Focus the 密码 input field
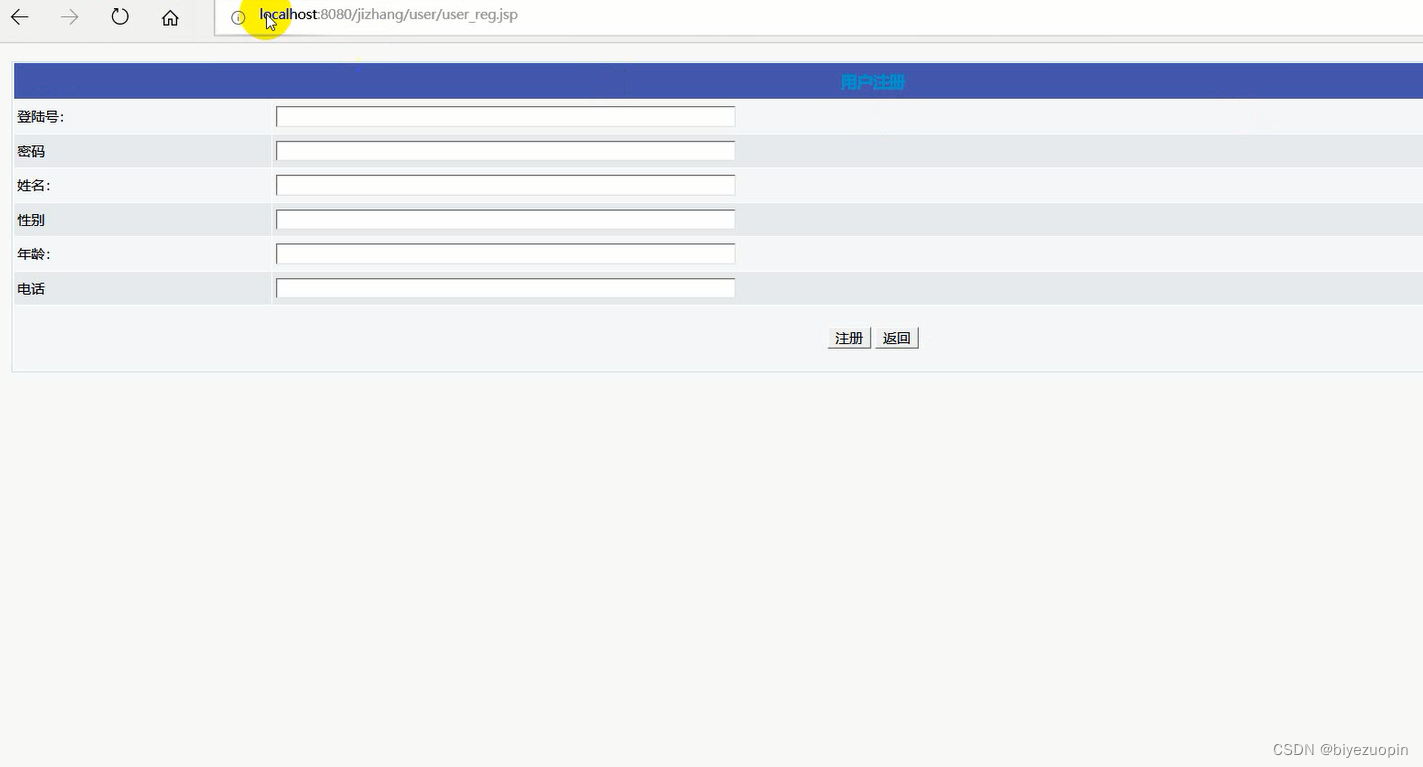The height and width of the screenshot is (767, 1423). tap(505, 151)
